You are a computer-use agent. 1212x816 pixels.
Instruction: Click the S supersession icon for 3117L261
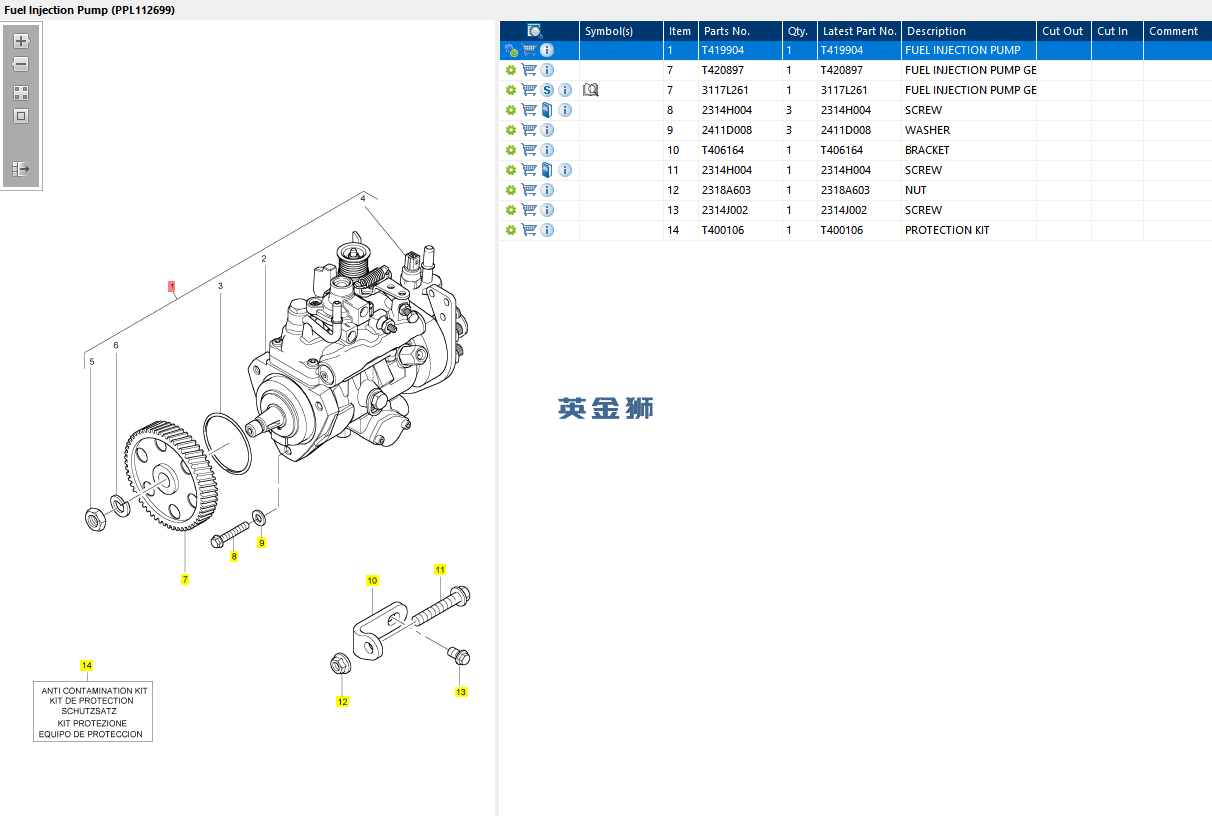[547, 90]
